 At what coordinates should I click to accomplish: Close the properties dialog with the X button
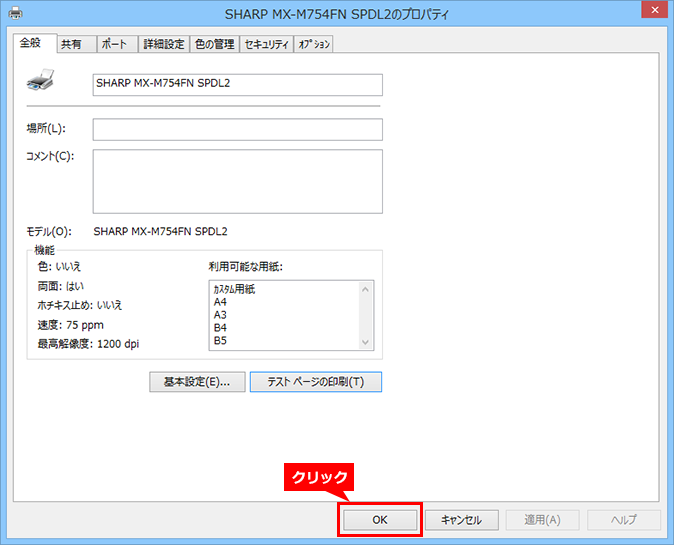tap(654, 9)
